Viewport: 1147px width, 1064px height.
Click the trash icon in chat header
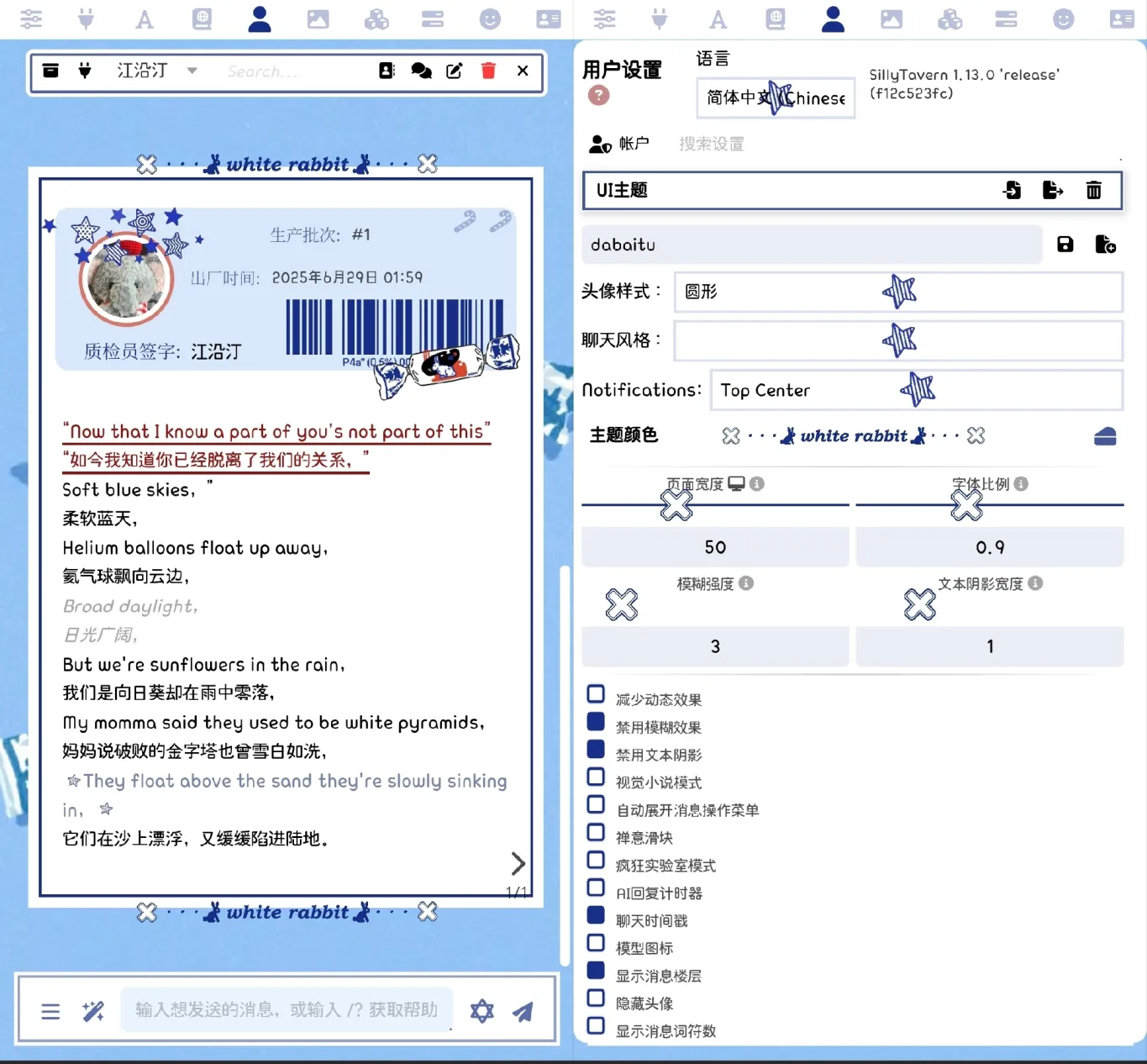[488, 71]
